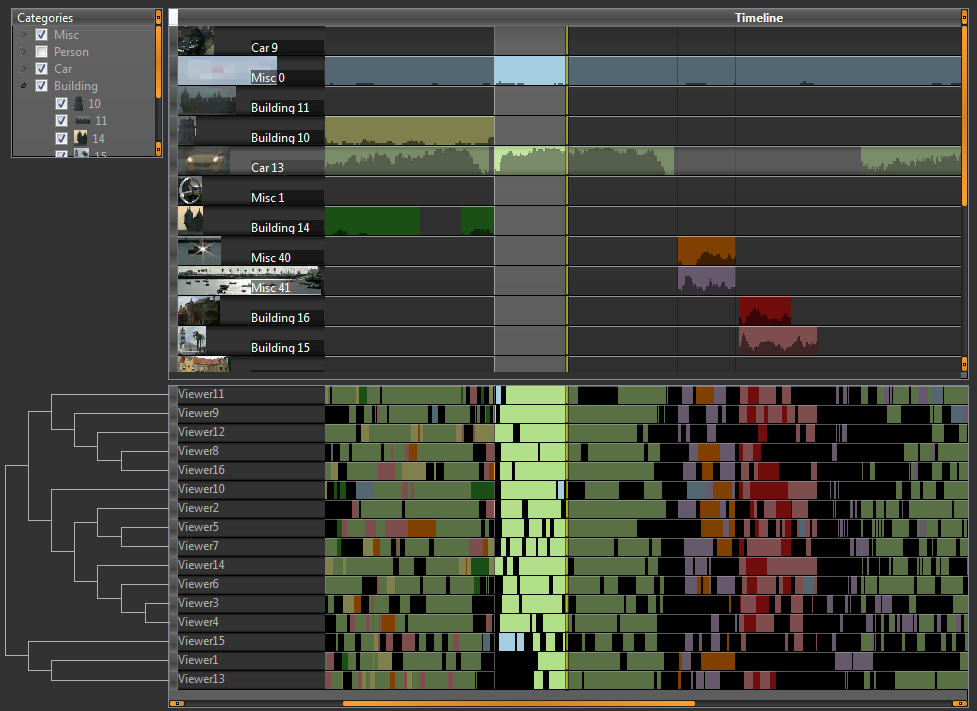Screen dimensions: 977x711
Task: Uncheck the Building 11 sub-item checkbox
Action: click(x=61, y=121)
